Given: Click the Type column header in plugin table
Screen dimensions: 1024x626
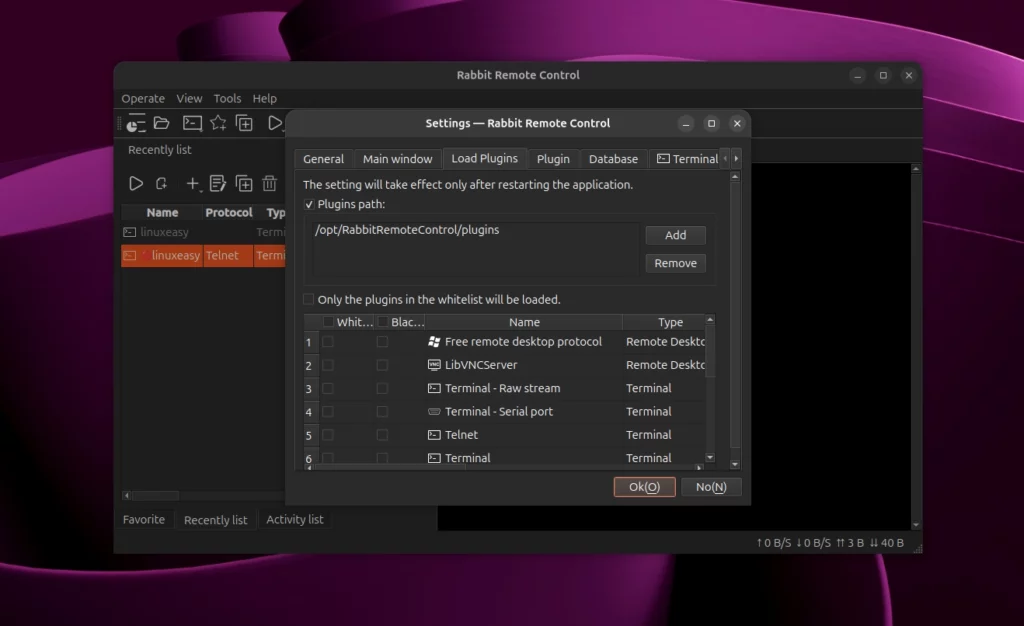Looking at the screenshot, I should 670,322.
